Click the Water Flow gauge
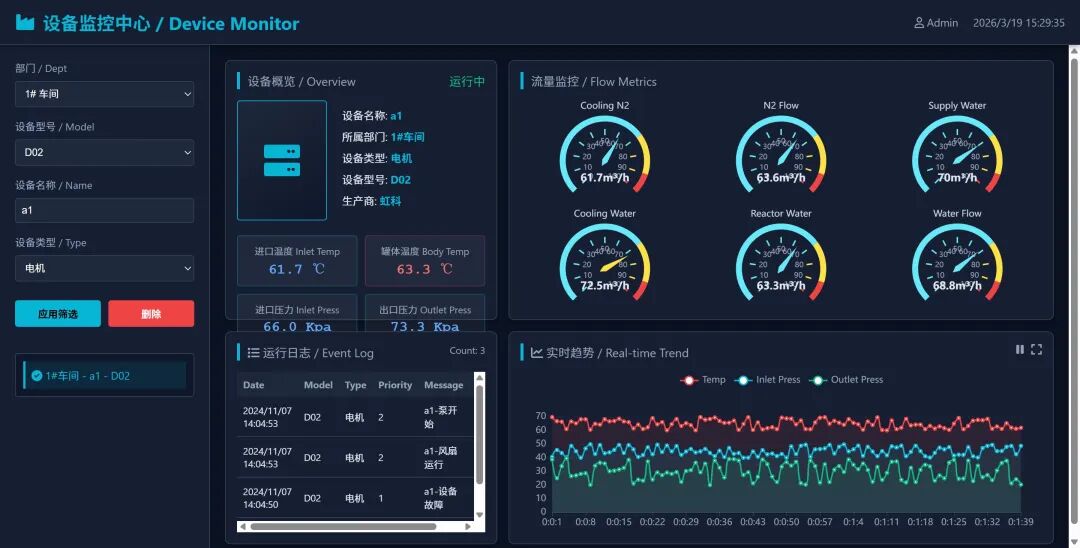The height and width of the screenshot is (548, 1080). pyautogui.click(x=957, y=264)
